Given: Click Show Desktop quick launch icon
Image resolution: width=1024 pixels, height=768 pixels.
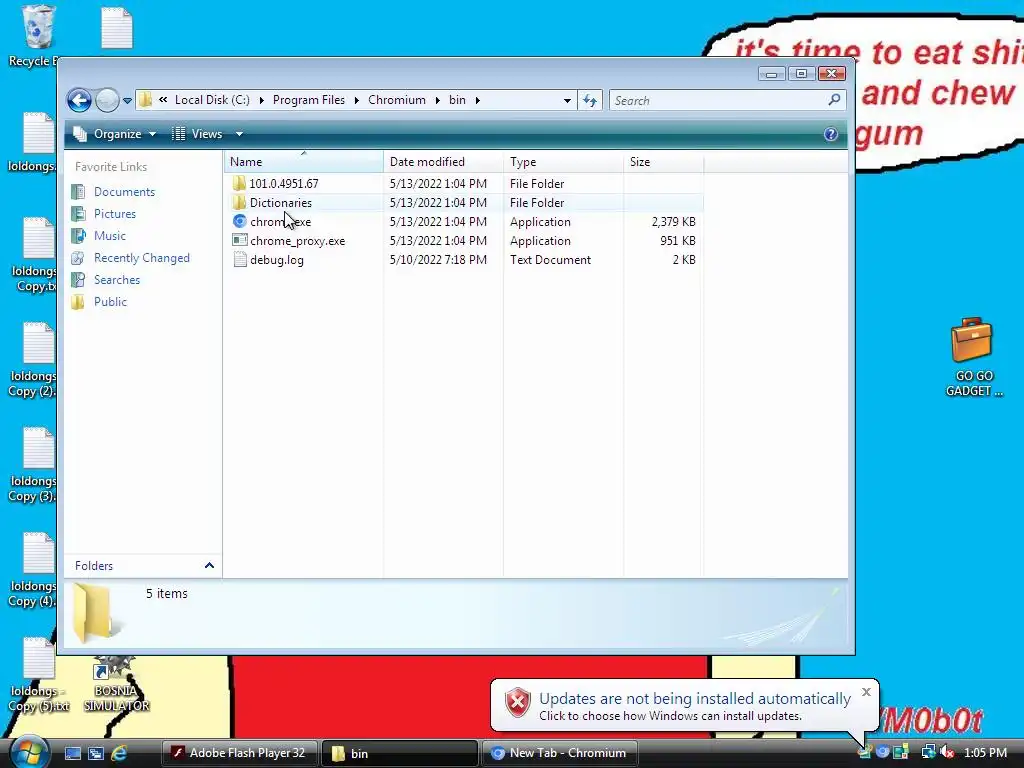Looking at the screenshot, I should (72, 753).
